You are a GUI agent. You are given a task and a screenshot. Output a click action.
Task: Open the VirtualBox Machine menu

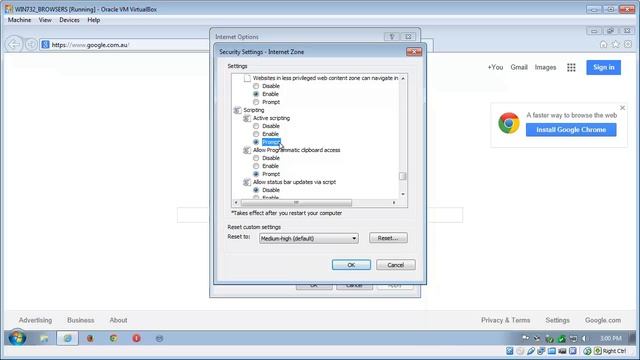[19, 20]
